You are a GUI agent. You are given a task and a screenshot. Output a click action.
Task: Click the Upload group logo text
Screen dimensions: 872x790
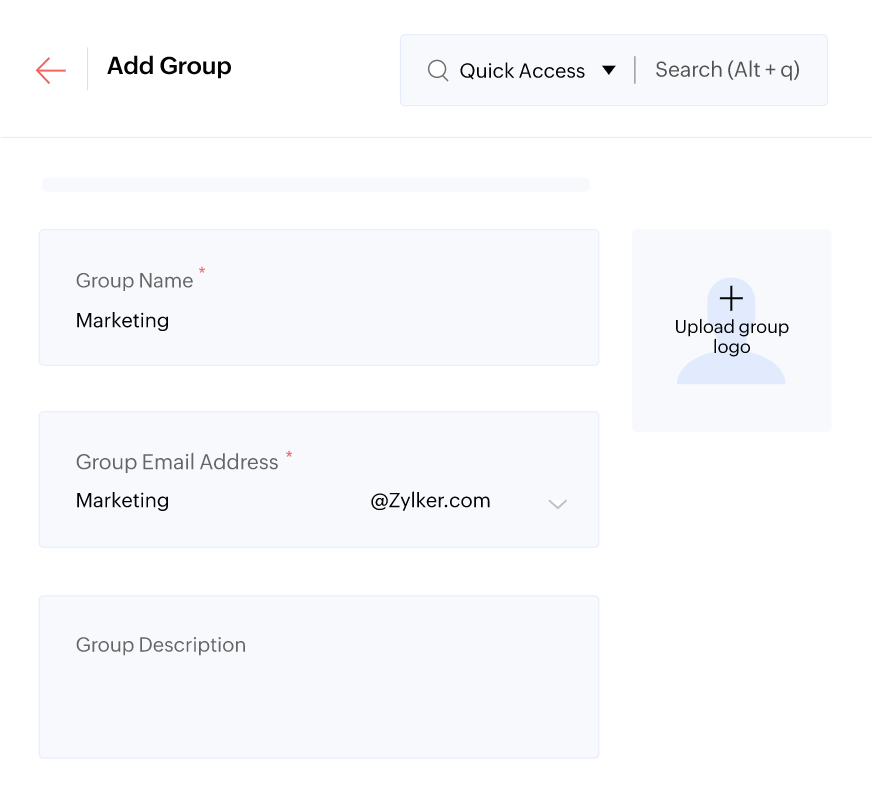click(731, 336)
